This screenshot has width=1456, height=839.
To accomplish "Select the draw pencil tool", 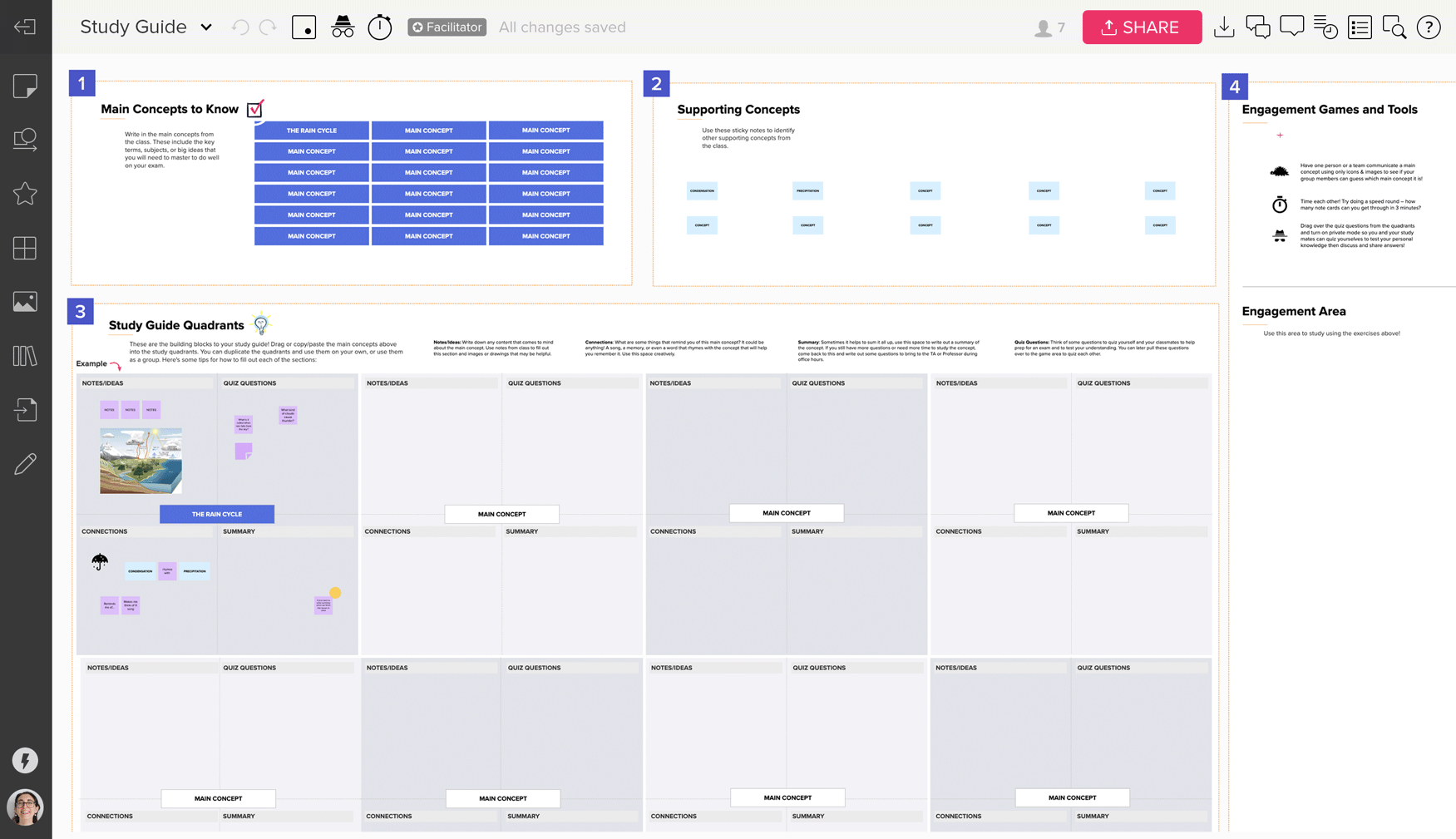I will tap(25, 464).
